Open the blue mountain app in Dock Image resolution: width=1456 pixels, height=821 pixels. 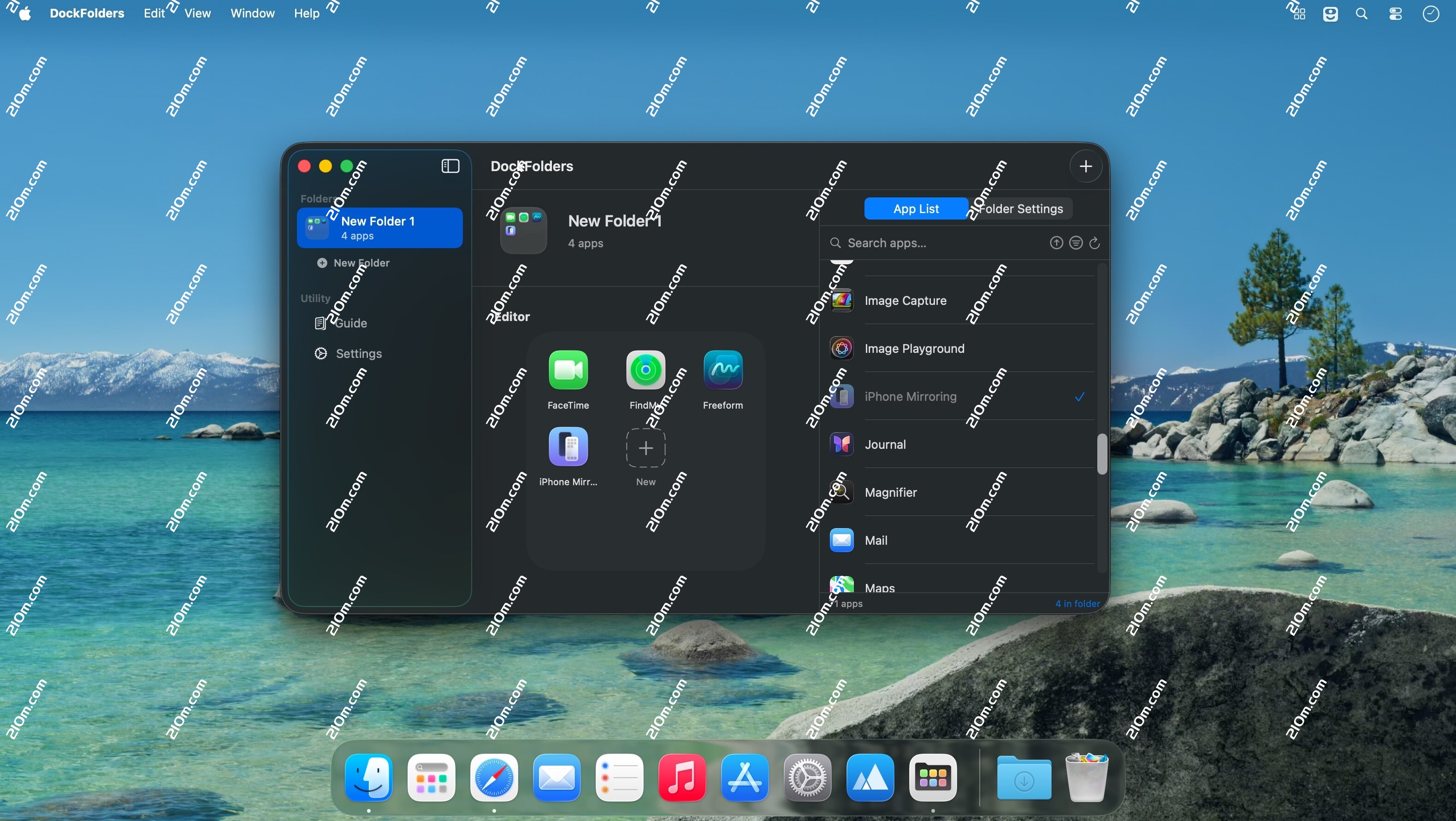[870, 778]
